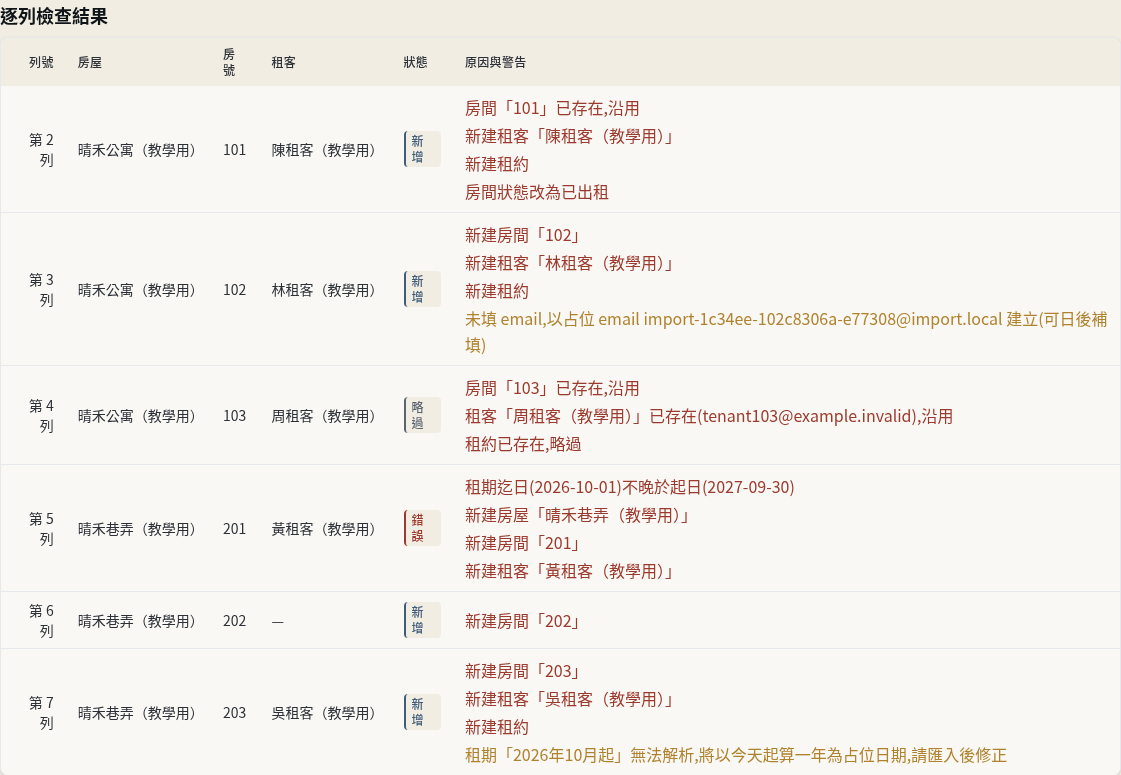Click tenant 吳租客（教學用）
This screenshot has height=775, width=1121.
[x=323, y=713]
